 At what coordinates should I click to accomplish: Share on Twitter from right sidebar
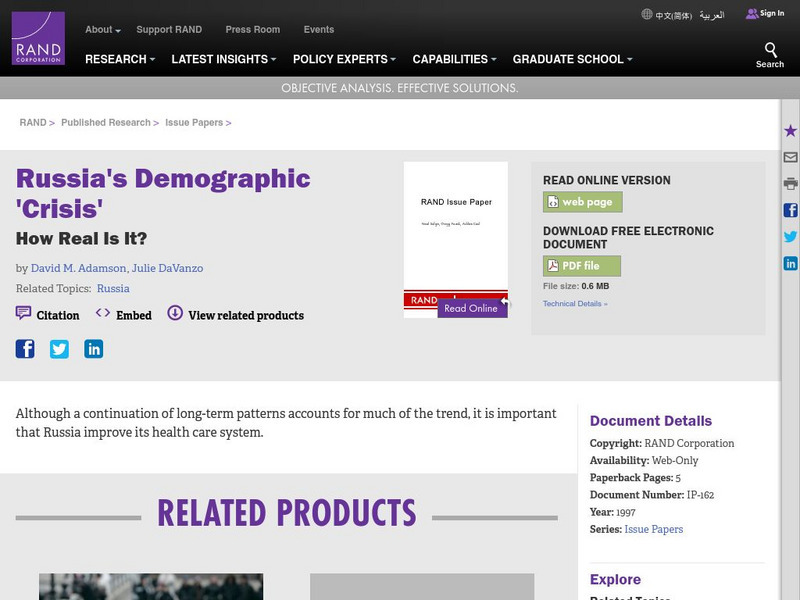click(790, 237)
